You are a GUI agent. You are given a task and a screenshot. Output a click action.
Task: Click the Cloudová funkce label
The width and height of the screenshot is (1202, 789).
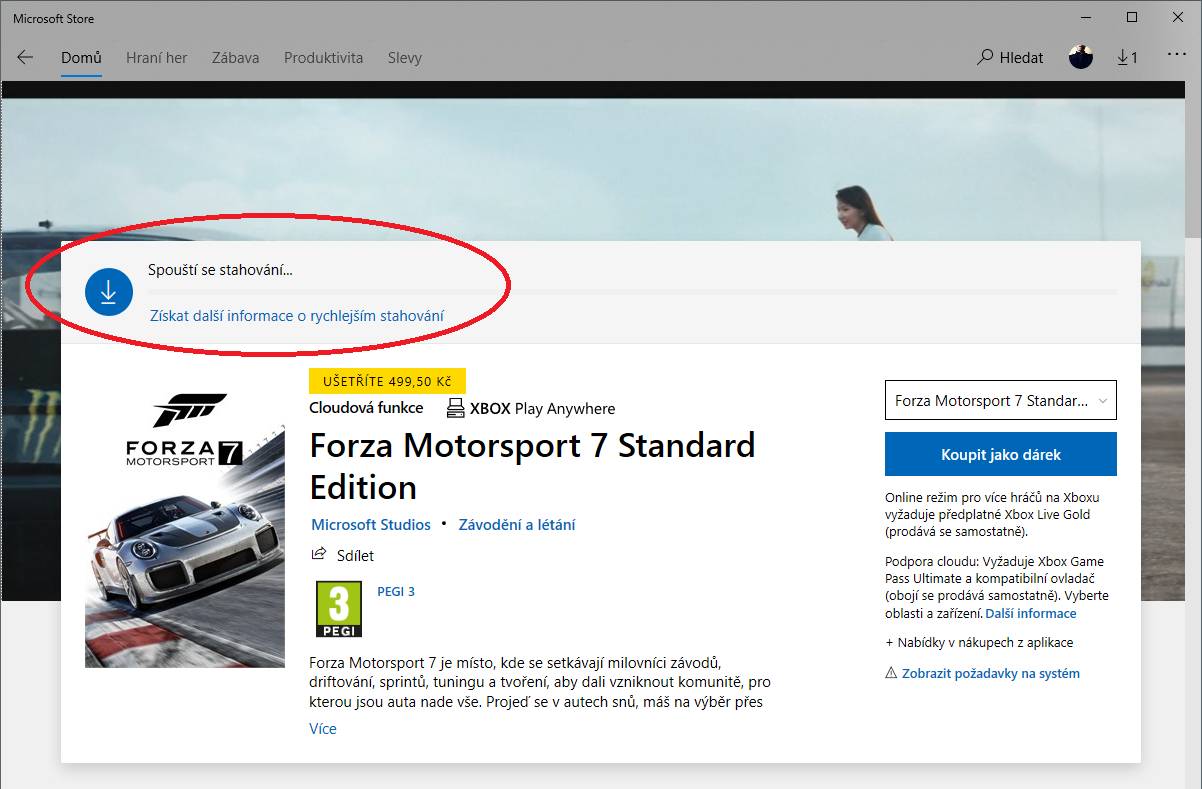(x=366, y=408)
